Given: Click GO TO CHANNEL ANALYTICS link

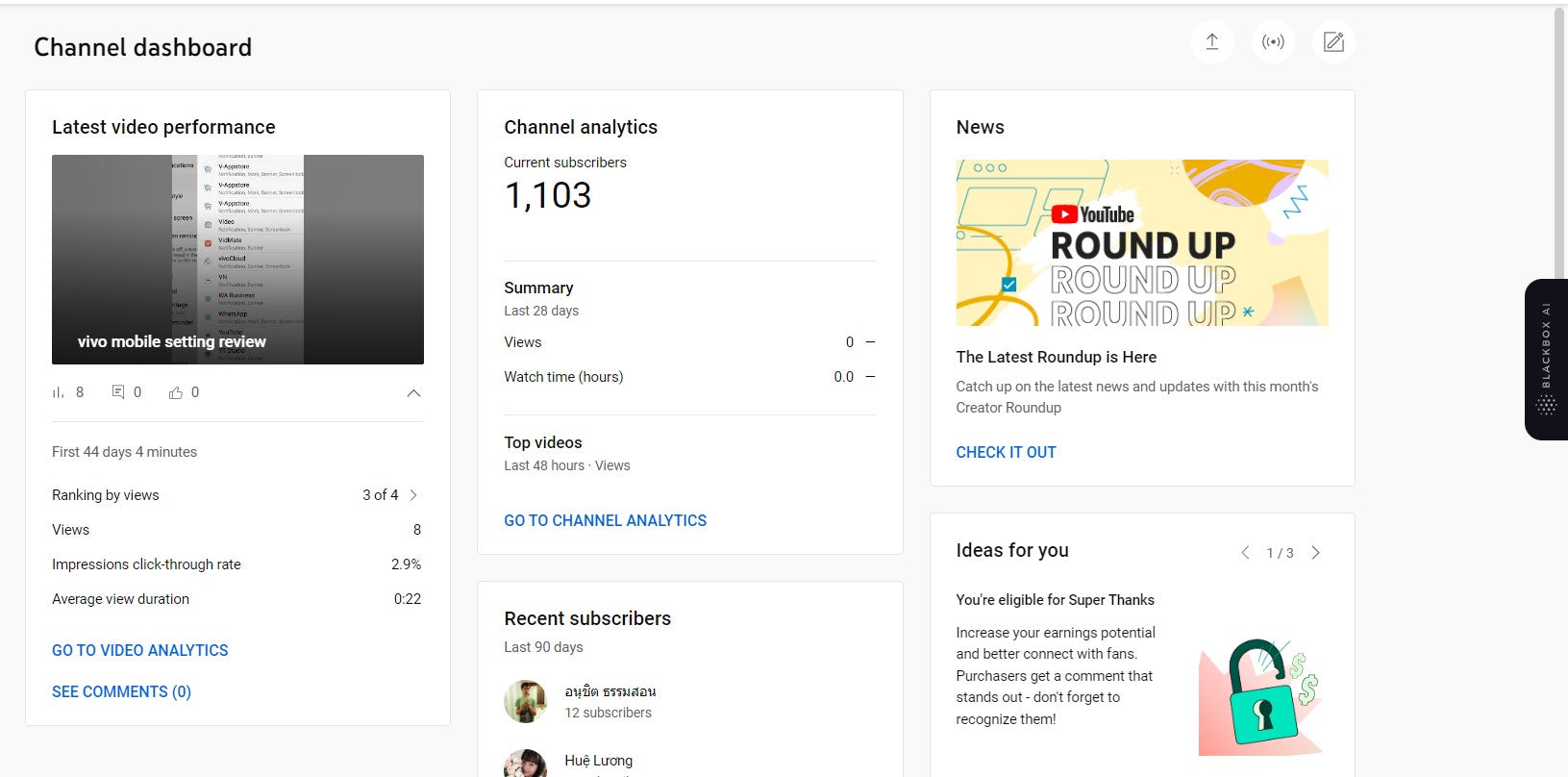Looking at the screenshot, I should (x=605, y=520).
